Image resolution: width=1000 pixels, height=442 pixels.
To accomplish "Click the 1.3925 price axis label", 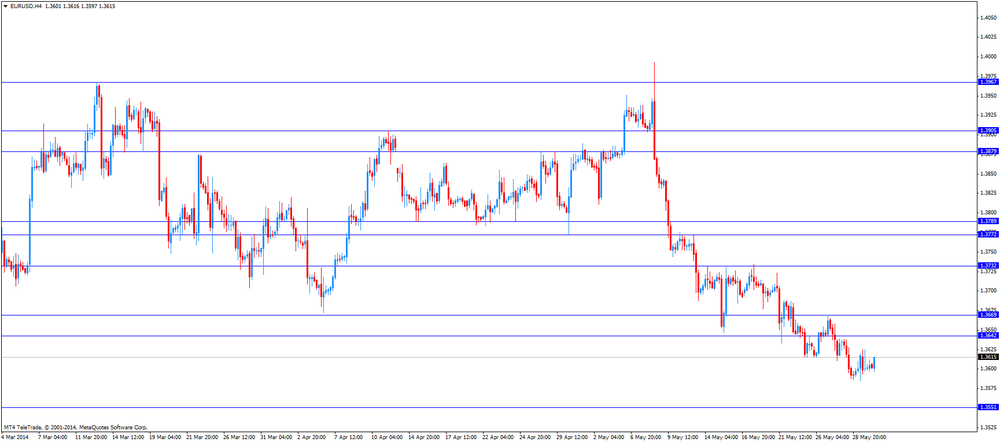I will (989, 115).
